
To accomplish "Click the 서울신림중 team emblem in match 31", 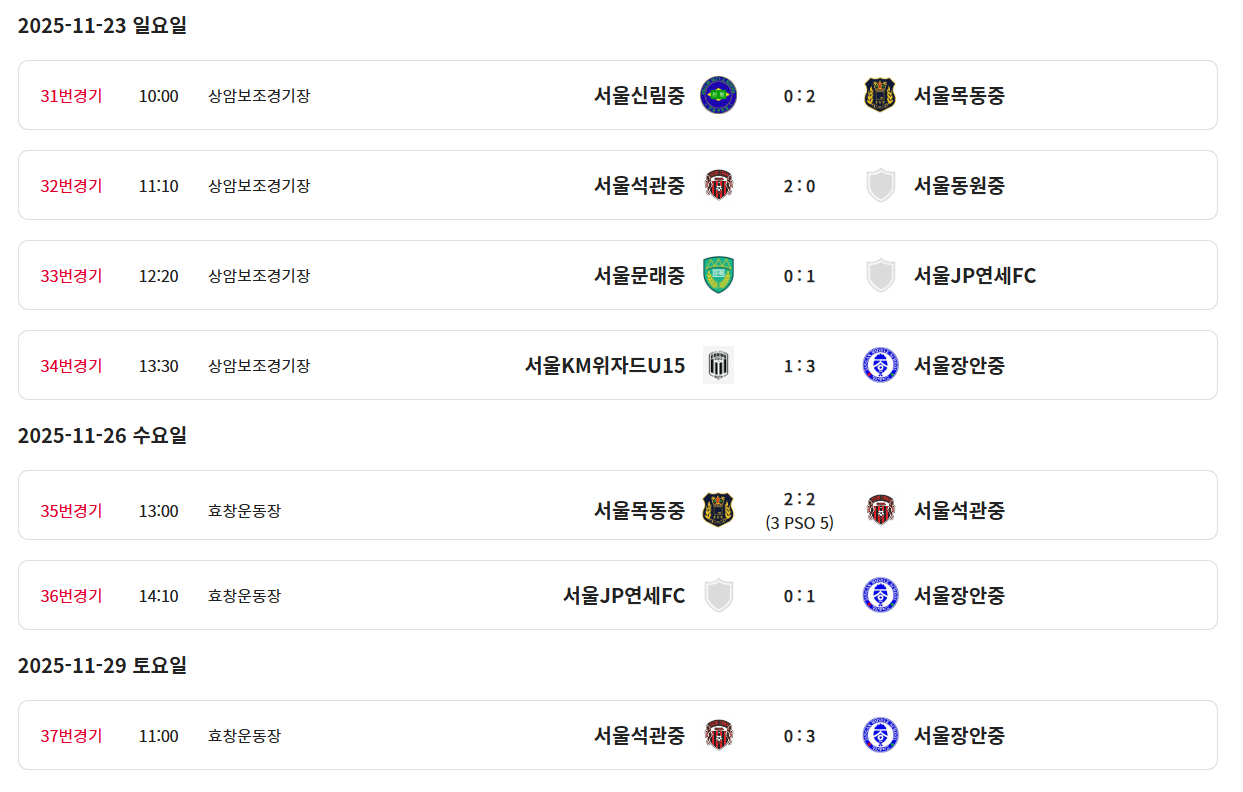I will [x=718, y=95].
